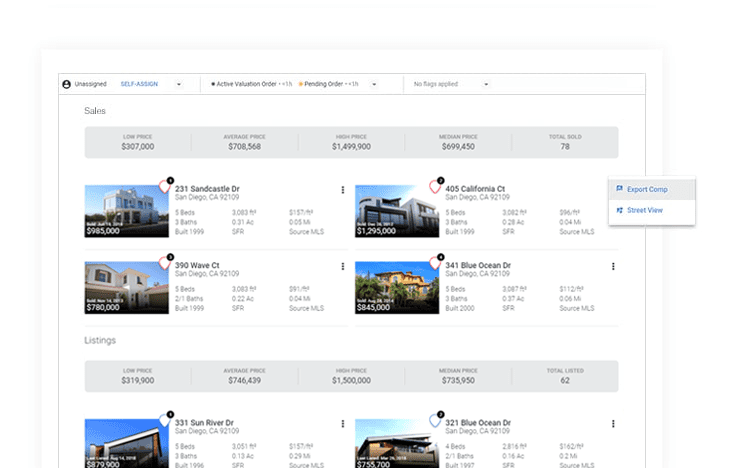Screen dimensions: 743x468
Task: Expand the No flags applied dropdown
Action: [486, 84]
